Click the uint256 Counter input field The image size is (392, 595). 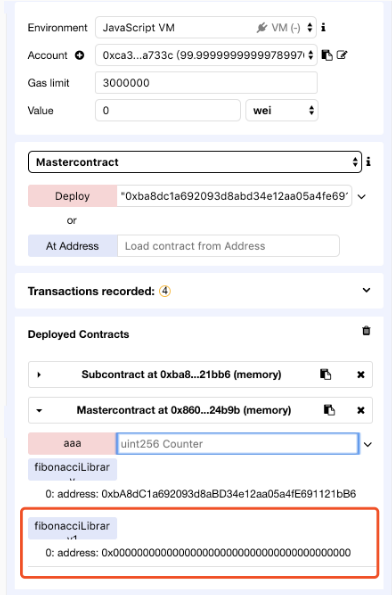click(x=238, y=444)
